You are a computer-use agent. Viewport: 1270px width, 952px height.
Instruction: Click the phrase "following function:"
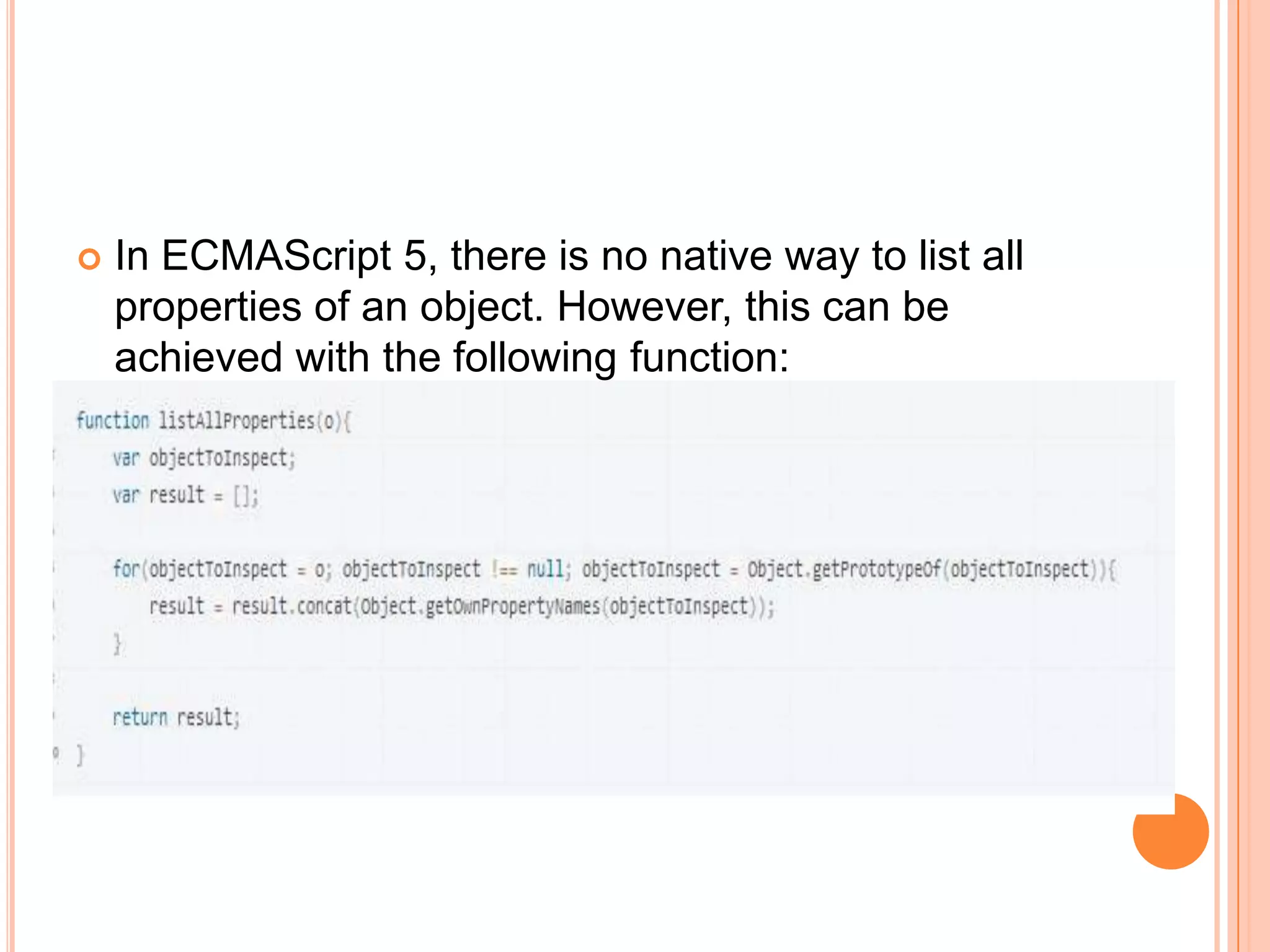tap(621, 357)
